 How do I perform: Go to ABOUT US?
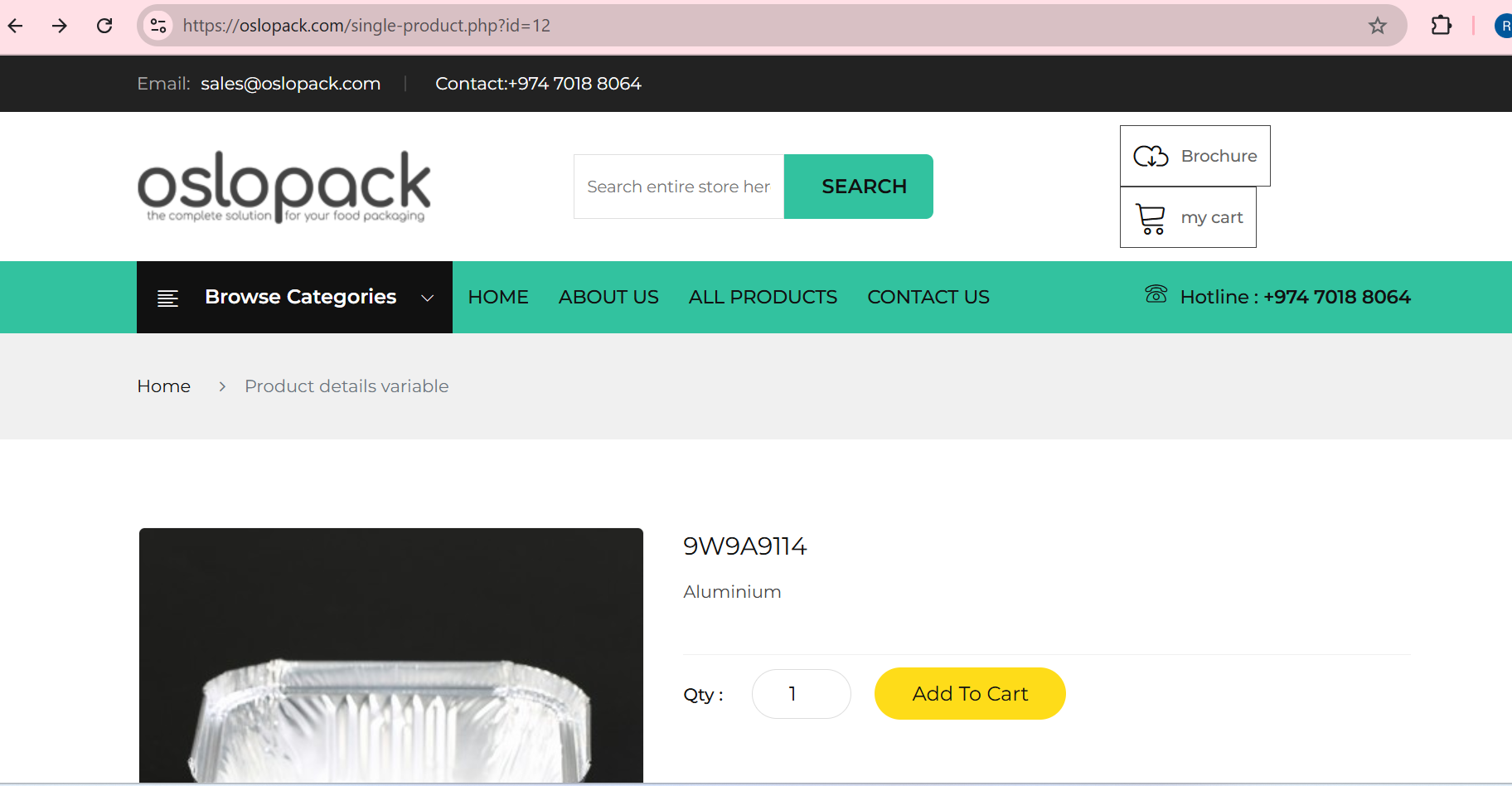click(x=608, y=297)
